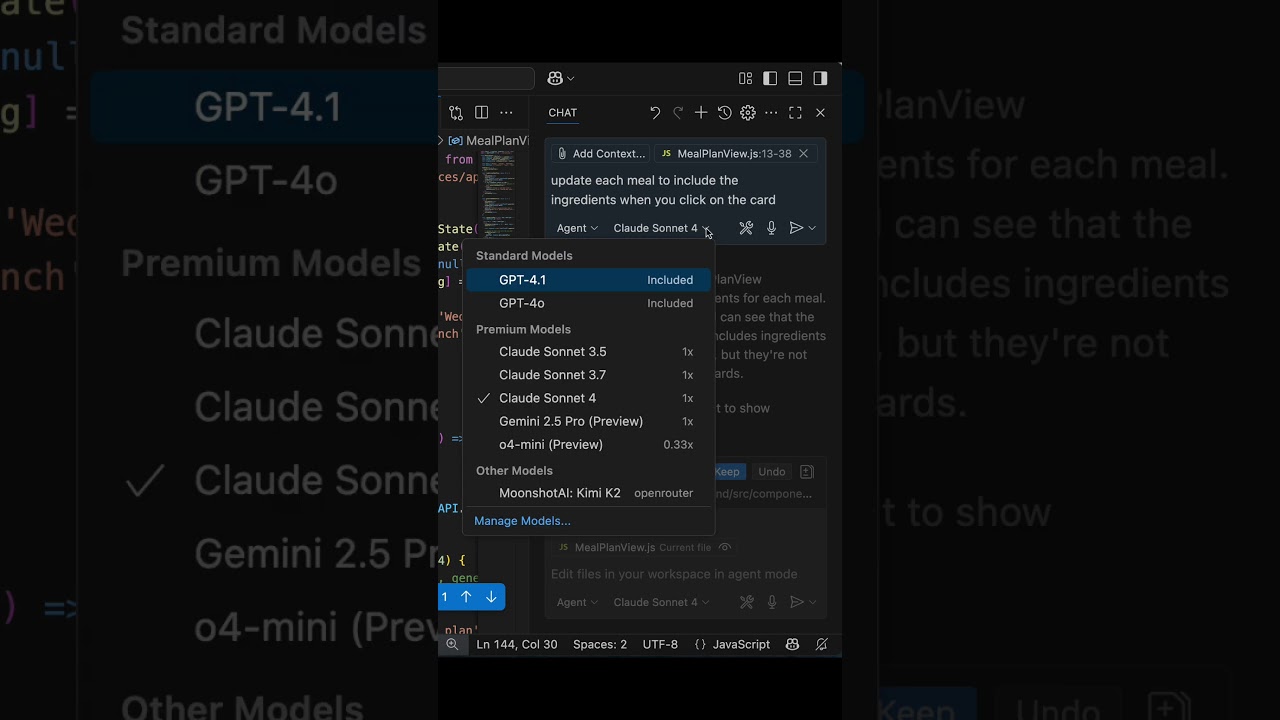Remove the MealPlanView.js:13-38 attachment

[x=803, y=153]
